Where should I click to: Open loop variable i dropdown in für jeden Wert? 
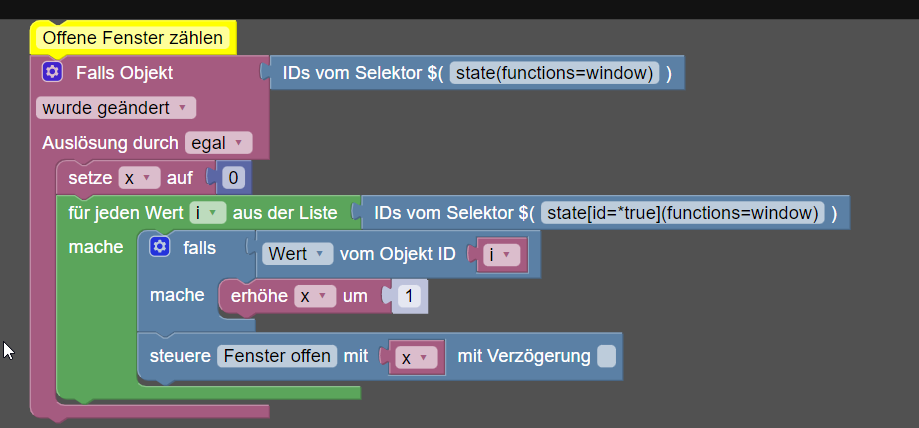[208, 213]
